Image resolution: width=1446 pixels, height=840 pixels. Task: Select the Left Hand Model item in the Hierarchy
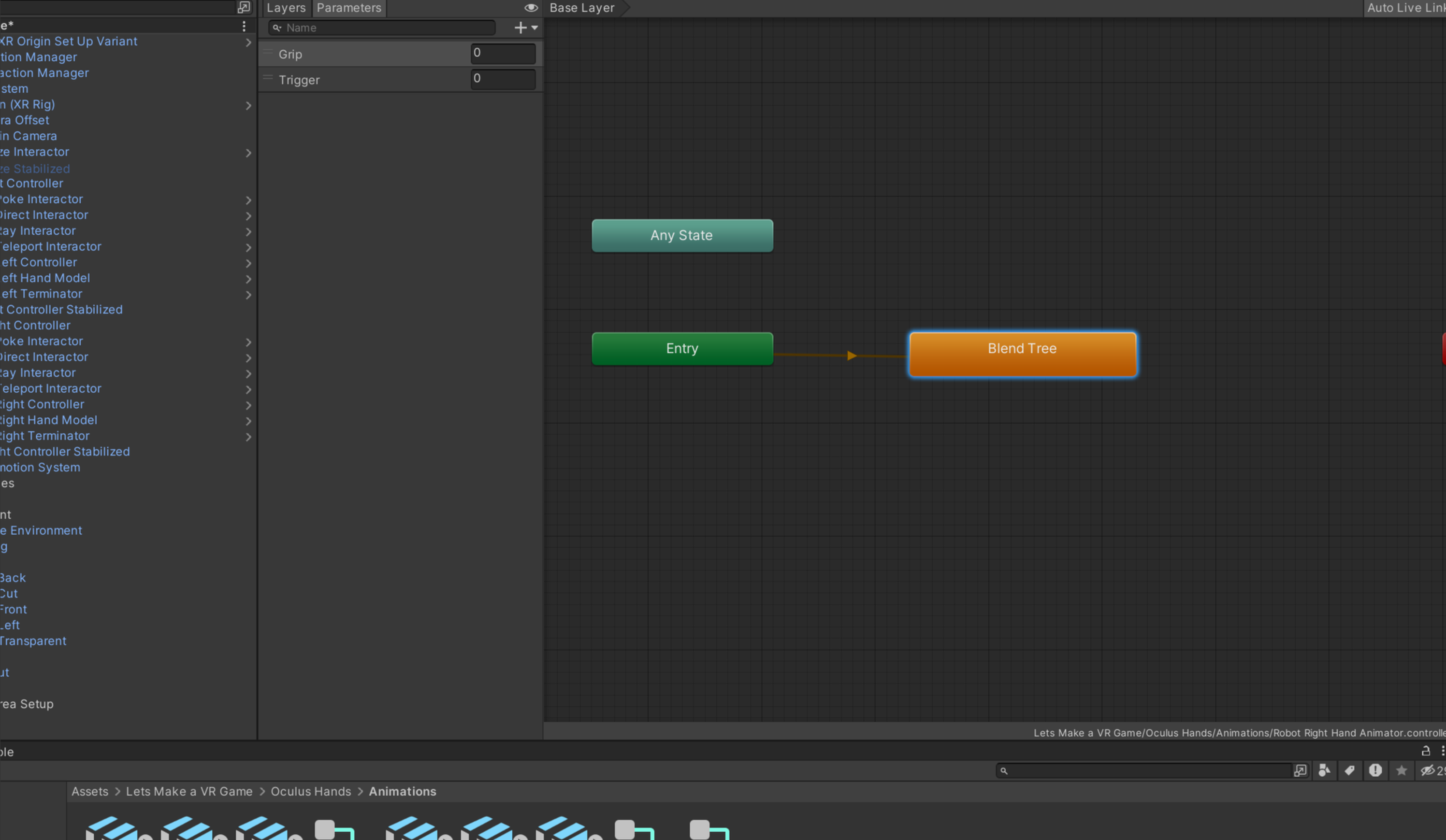[x=45, y=278]
